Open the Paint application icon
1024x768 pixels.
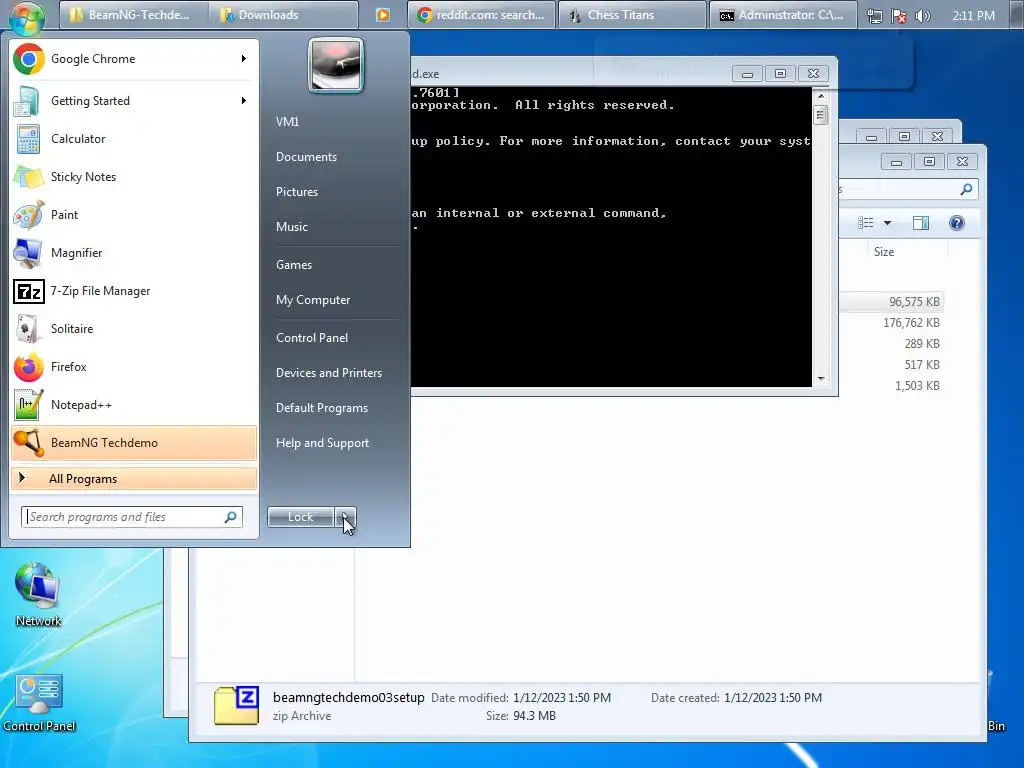[x=28, y=215]
